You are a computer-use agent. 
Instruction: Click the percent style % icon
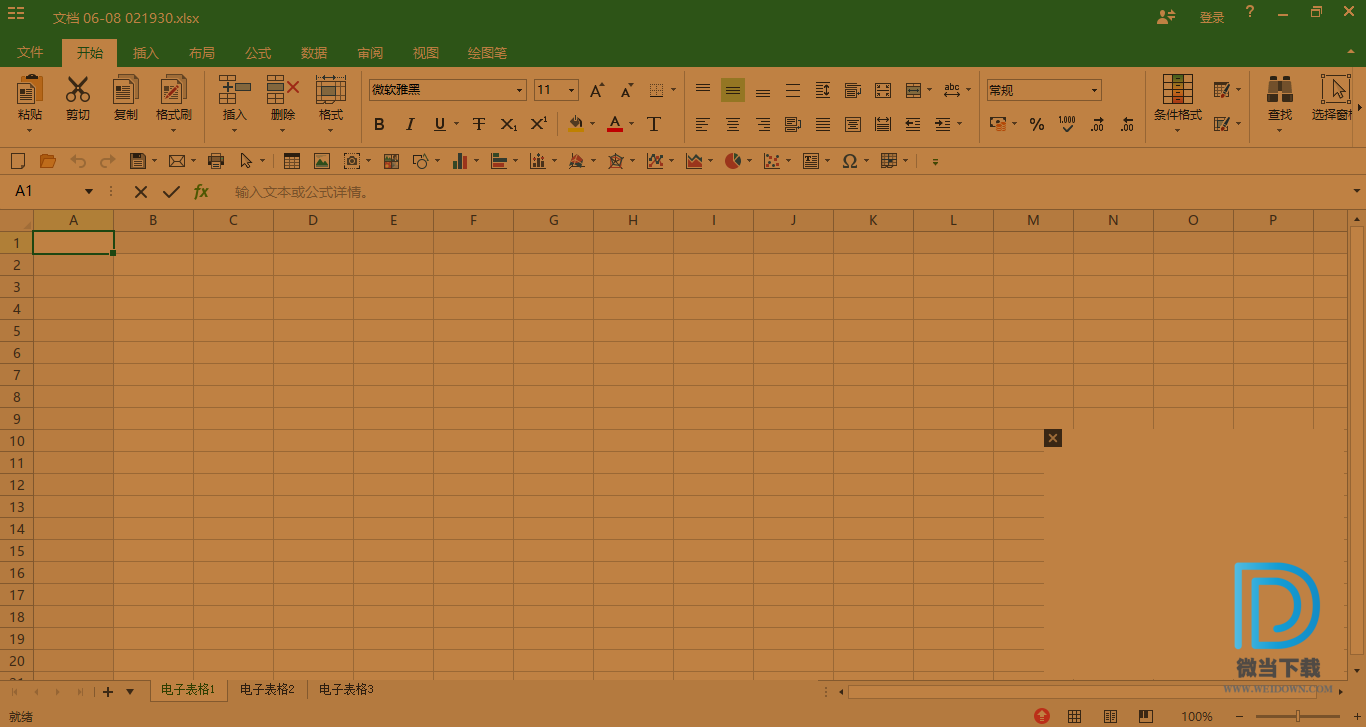(x=1037, y=124)
